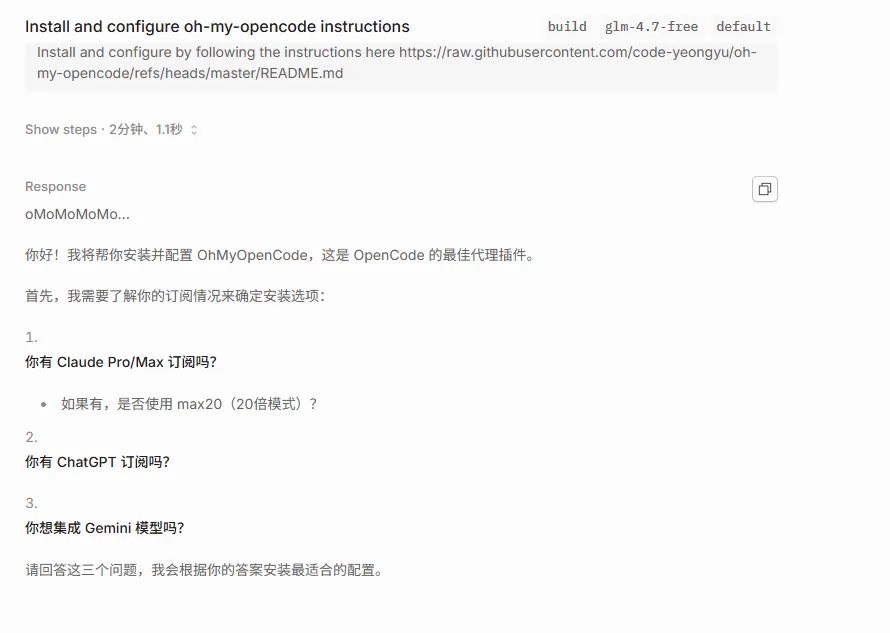This screenshot has height=633, width=890.
Task: Open the raw.githubusercontent.com README link
Action: (396, 62)
